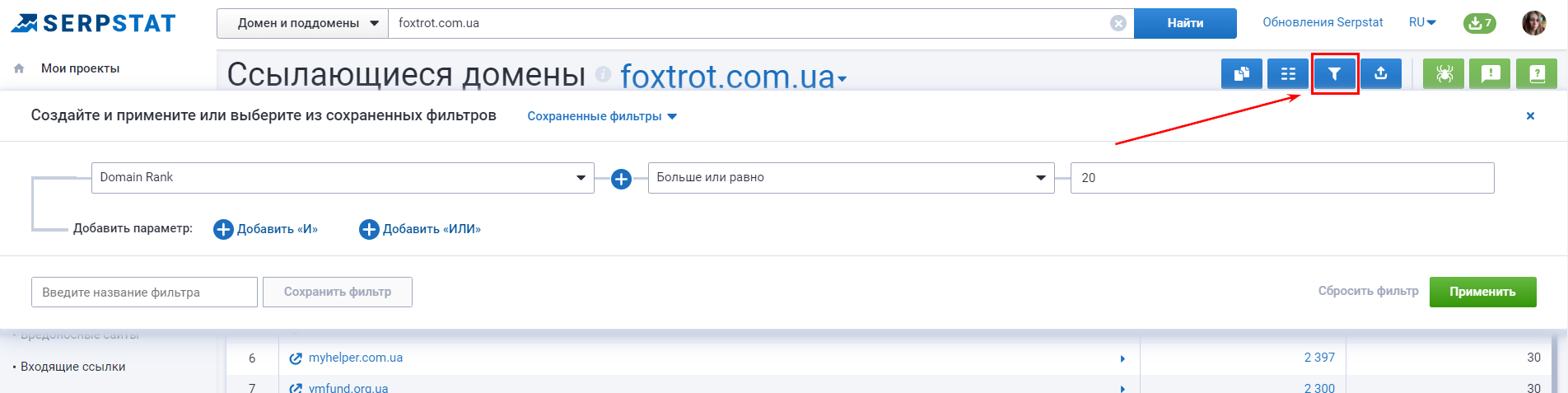
Task: Click the 2 300 value for vmfund.org.ua
Action: tap(1319, 387)
